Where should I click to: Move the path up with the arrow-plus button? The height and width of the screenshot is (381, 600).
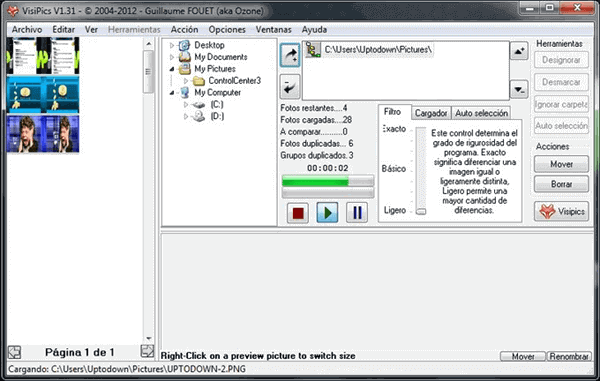coord(519,50)
